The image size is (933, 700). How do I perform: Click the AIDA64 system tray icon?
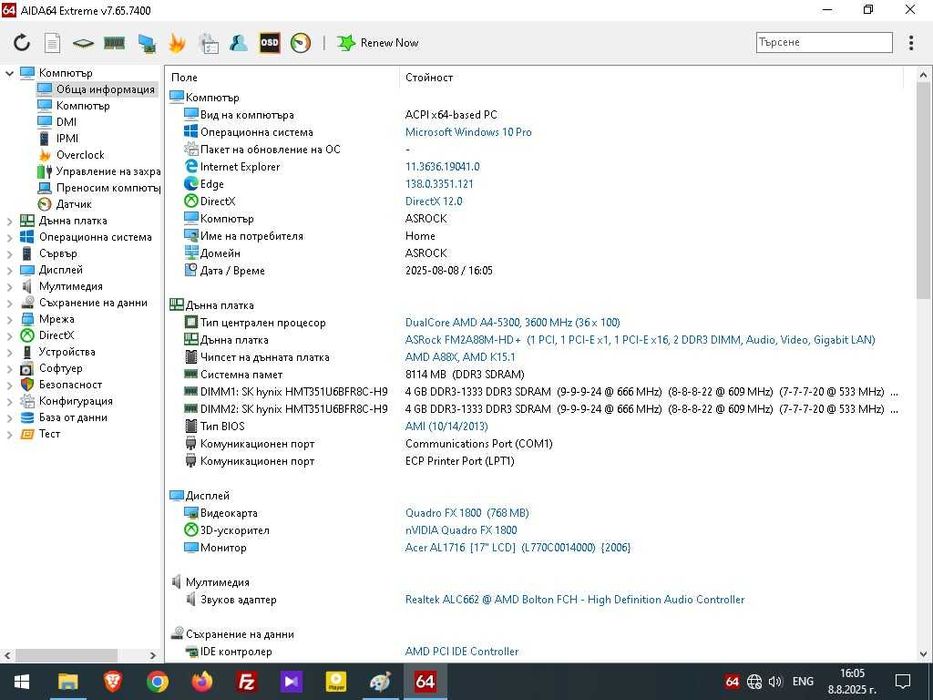732,682
